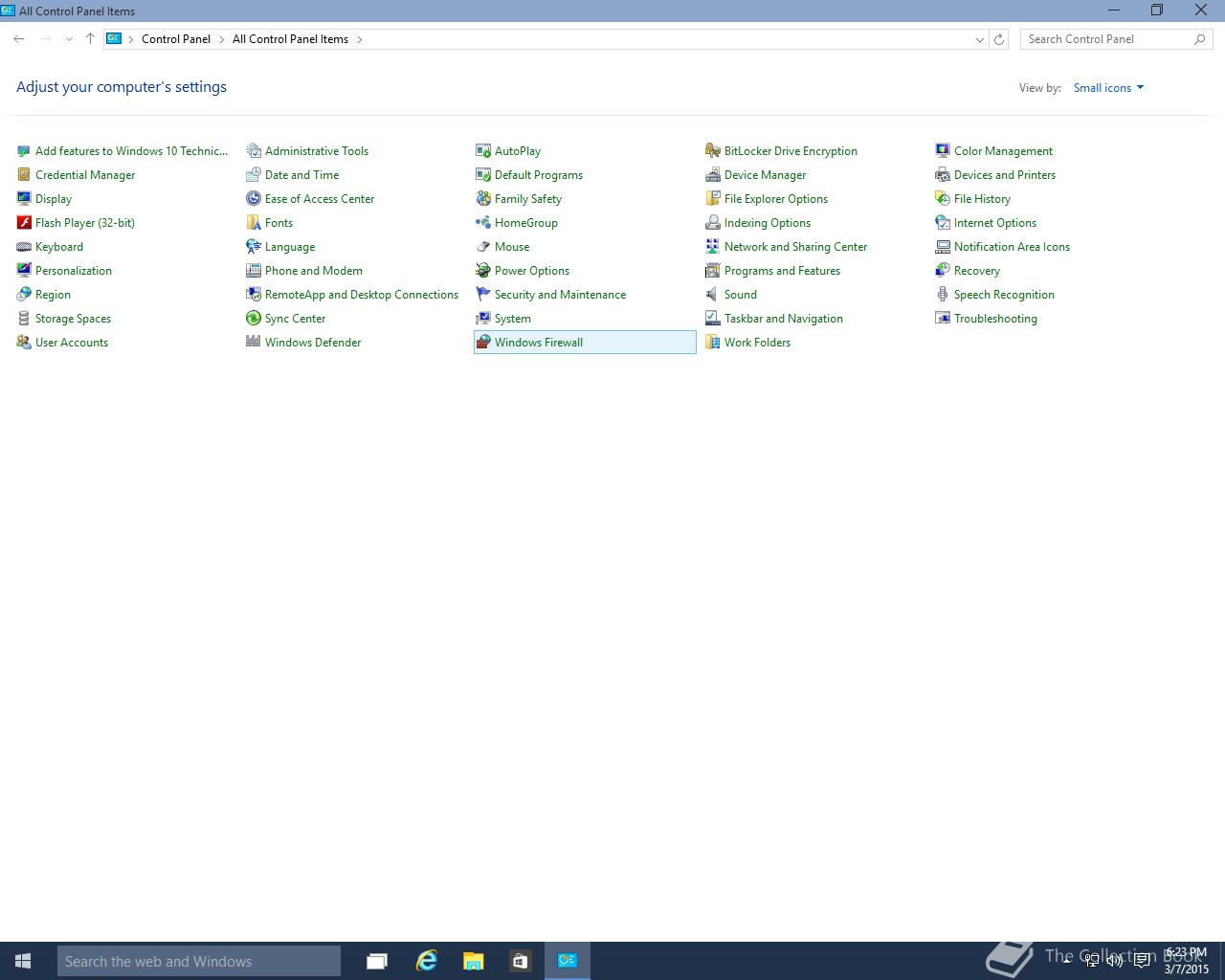The image size is (1225, 980).
Task: Click the search magnifier icon in search box
Action: 1200,39
